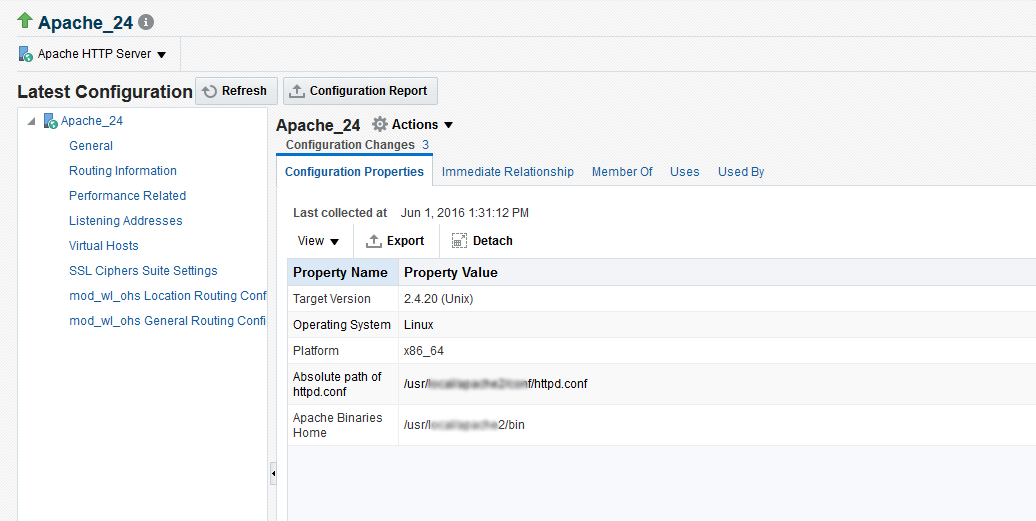Click the Operating System property cell

tap(342, 325)
